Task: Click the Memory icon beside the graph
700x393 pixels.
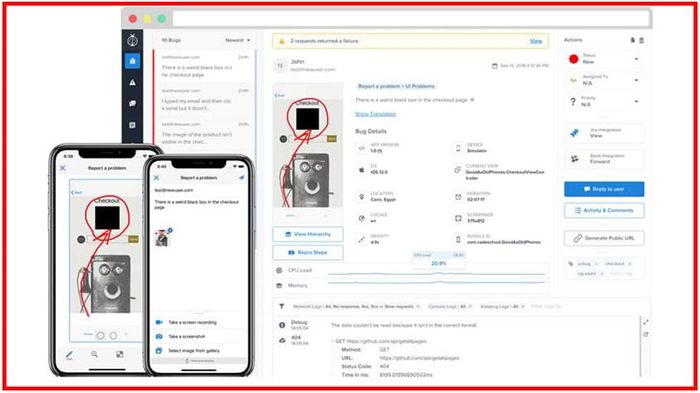Action: click(x=279, y=285)
